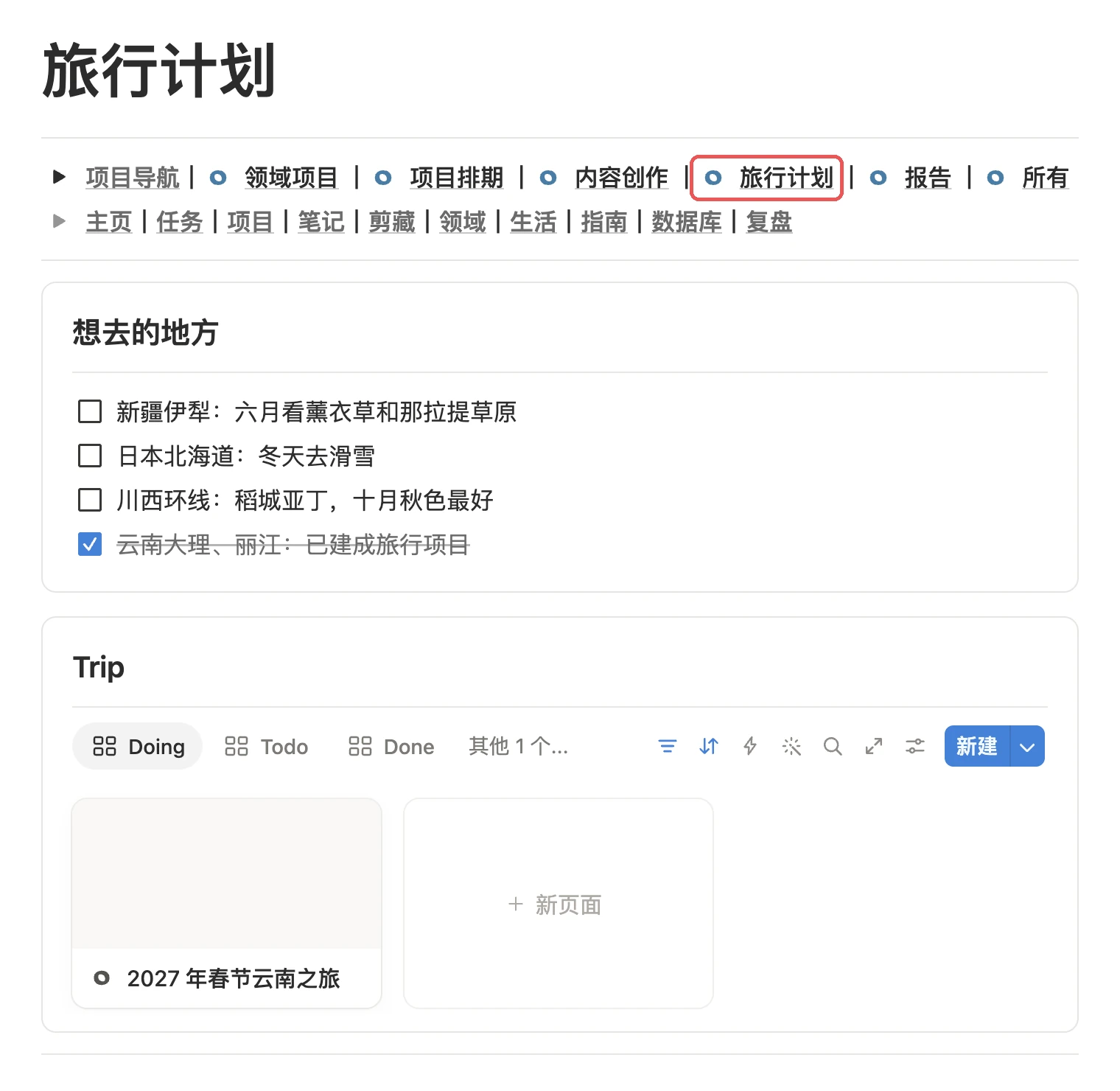Click text 新疆伊犁：六月看薰衣草和那拉提草原
Screen dimensions: 1120x1091
(317, 411)
